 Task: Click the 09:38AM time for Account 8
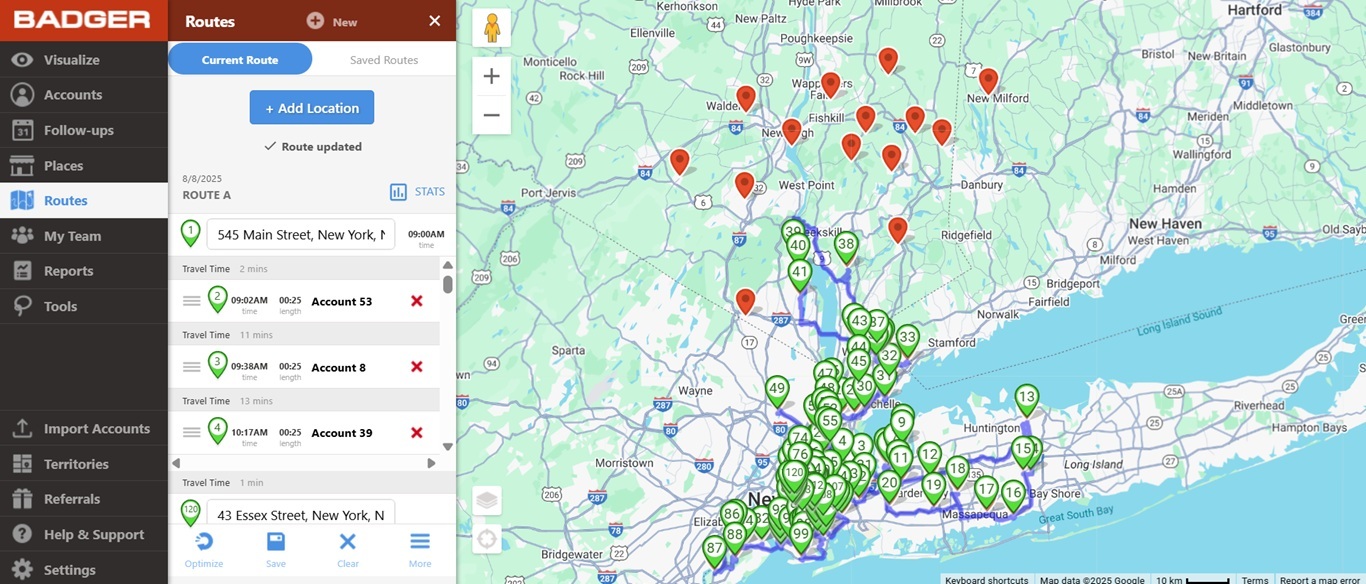249,366
